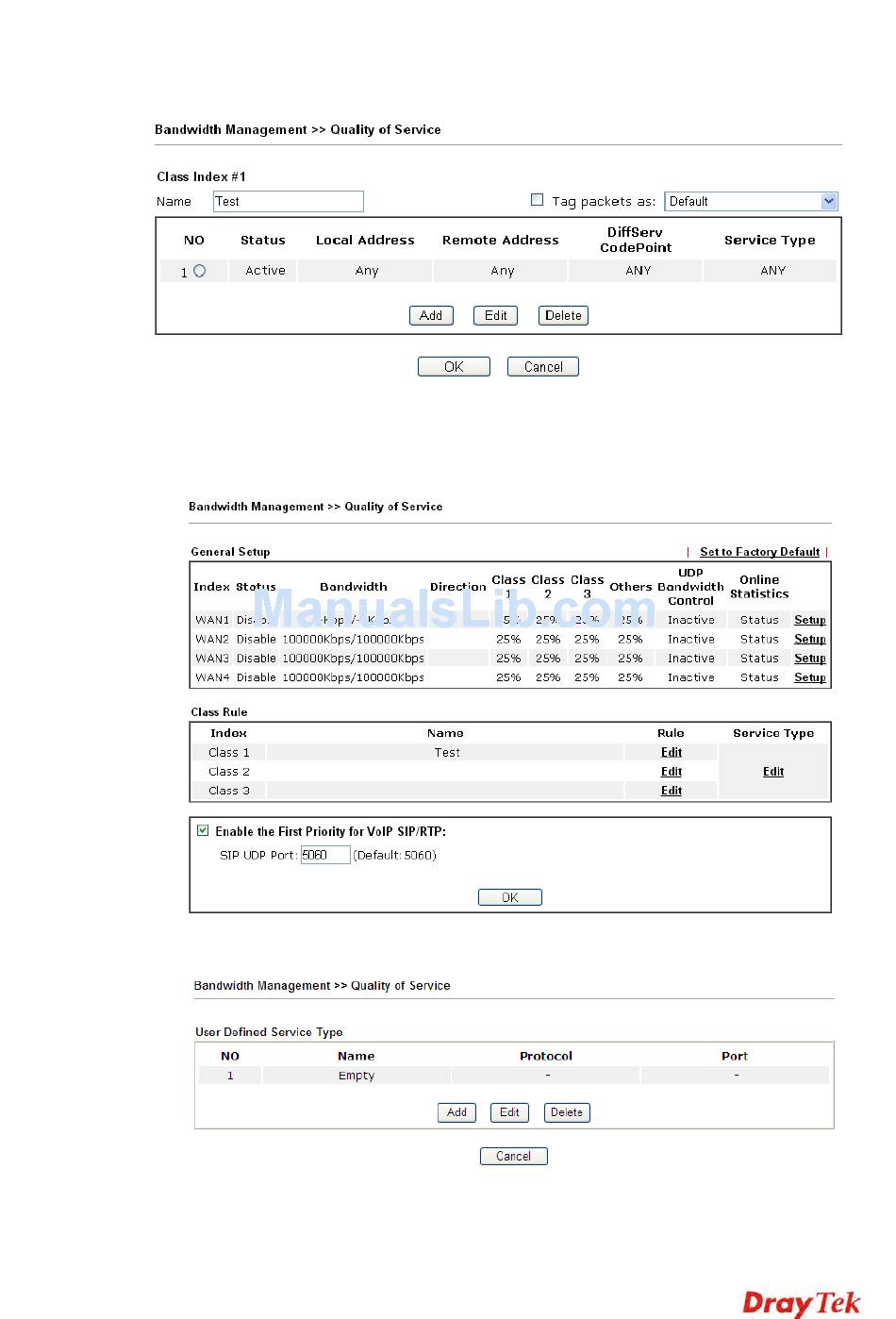Open Setup link for WAN1

pos(809,620)
